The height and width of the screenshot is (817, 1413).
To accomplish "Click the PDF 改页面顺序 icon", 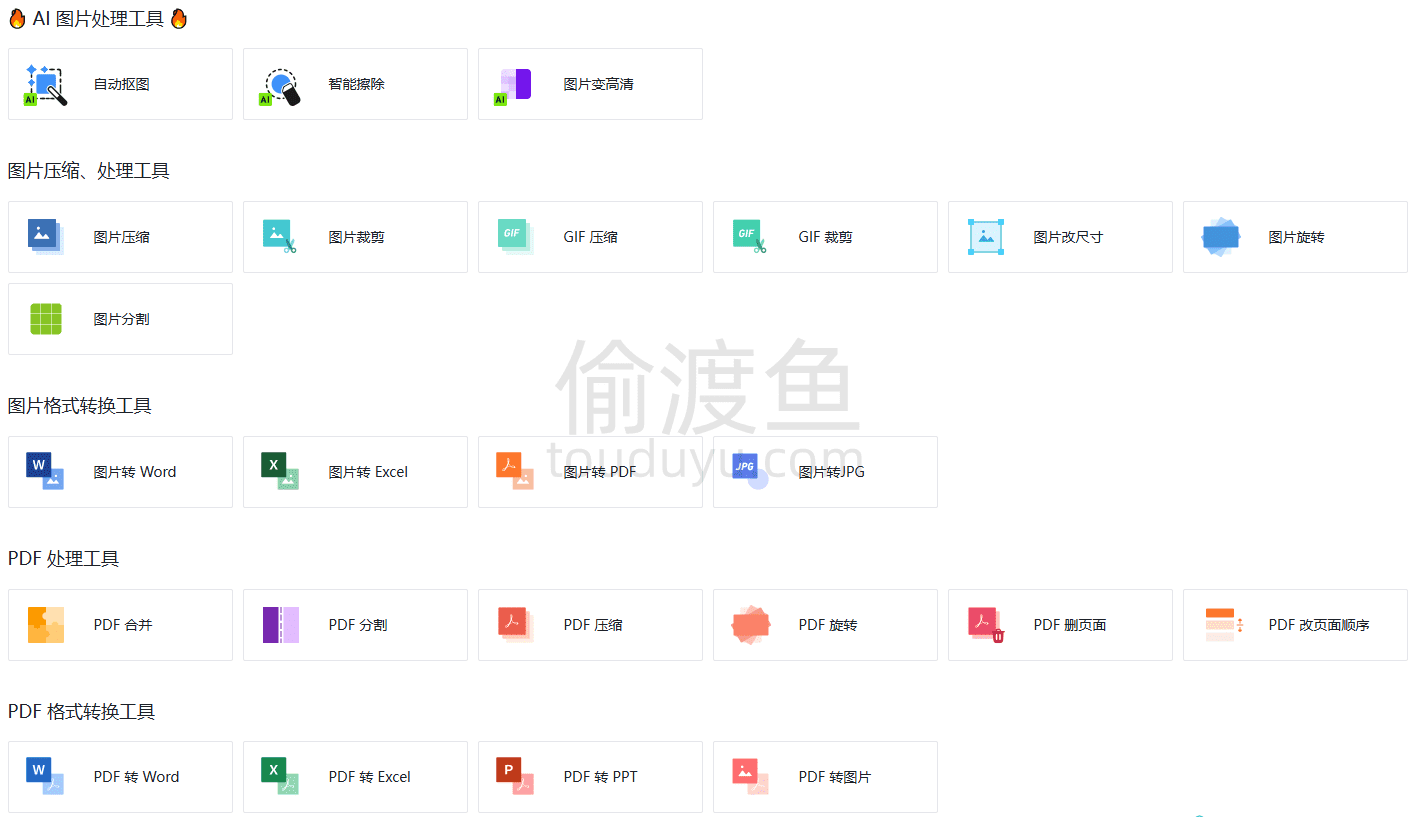I will [1224, 625].
